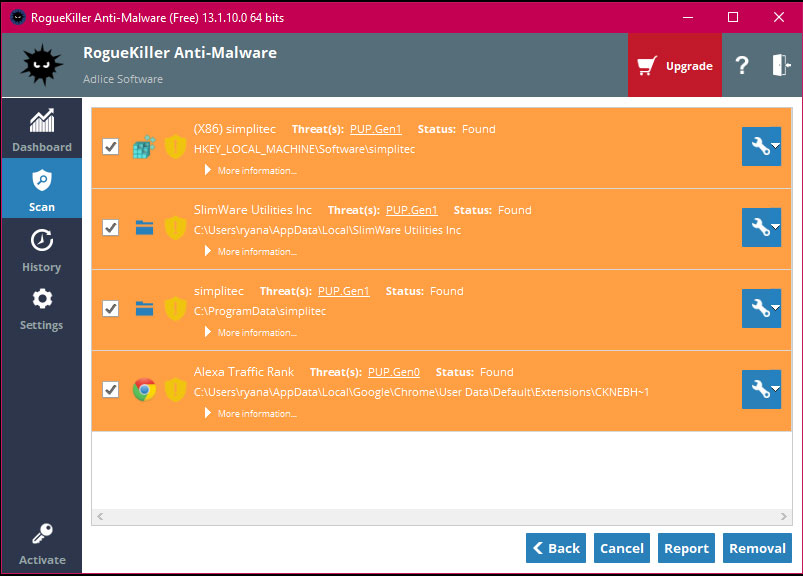This screenshot has height=576, width=803.
Task: Click the Upgrade cart button
Action: 674,66
